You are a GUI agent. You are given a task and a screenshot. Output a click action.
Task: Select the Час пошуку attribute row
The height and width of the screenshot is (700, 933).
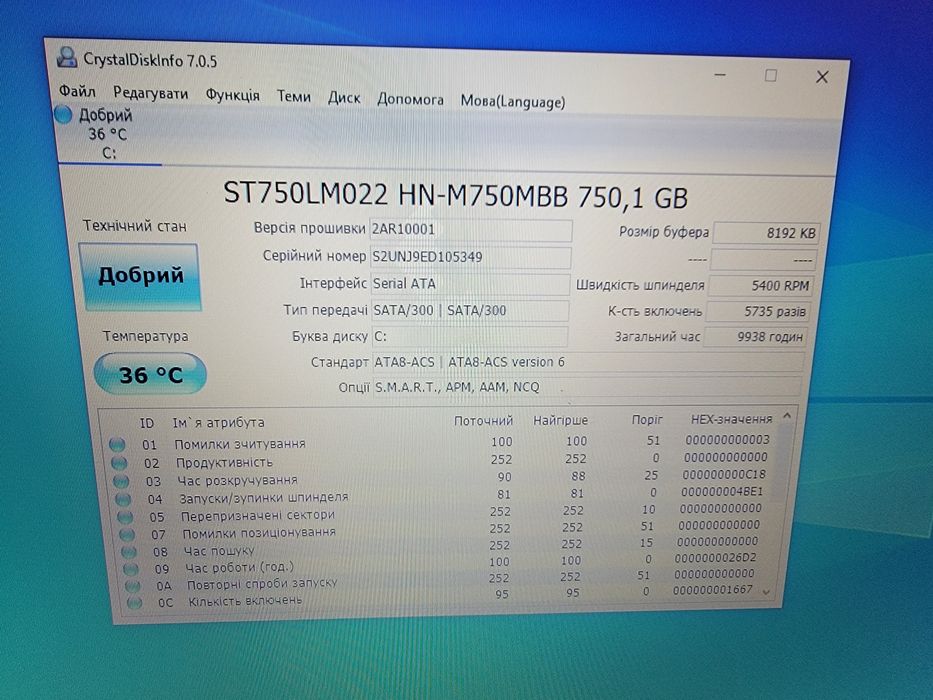pyautogui.click(x=440, y=546)
